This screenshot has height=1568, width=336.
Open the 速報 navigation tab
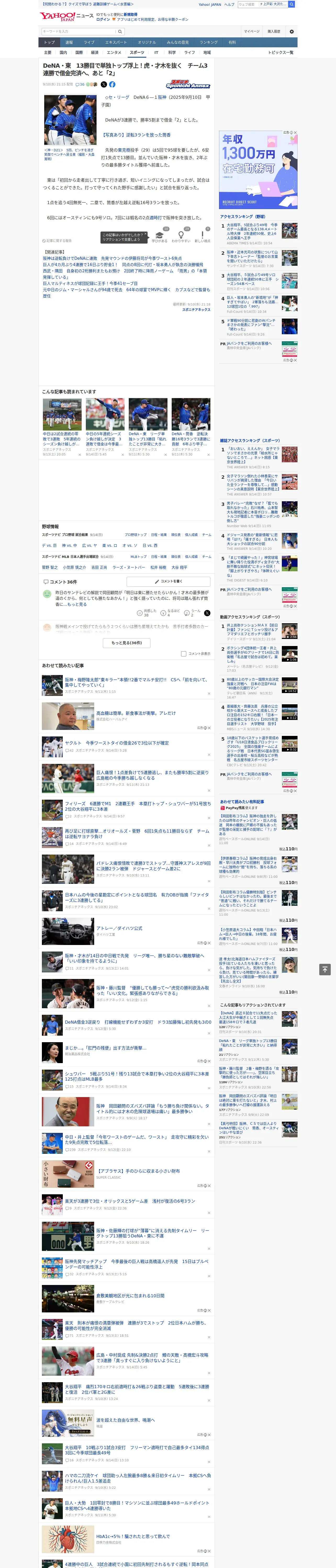click(69, 43)
